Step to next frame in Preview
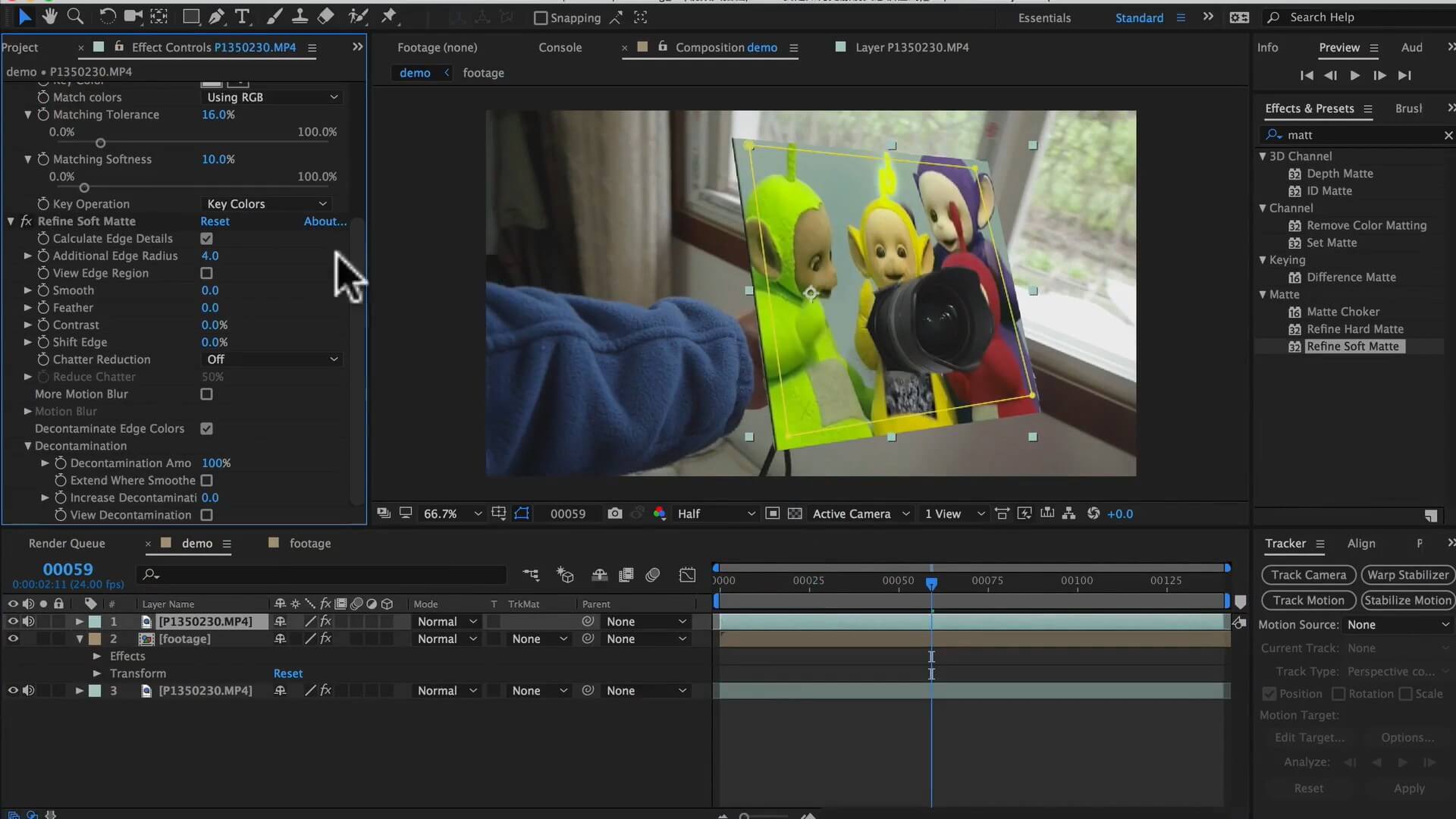Screen dimensions: 1456x819 [x=1379, y=75]
